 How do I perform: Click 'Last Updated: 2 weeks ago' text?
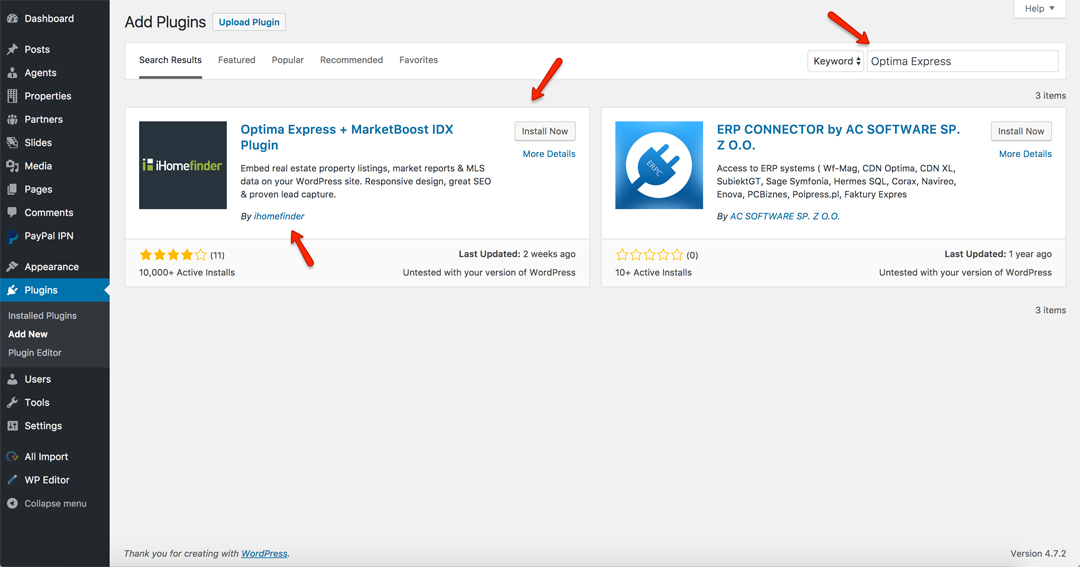(517, 254)
